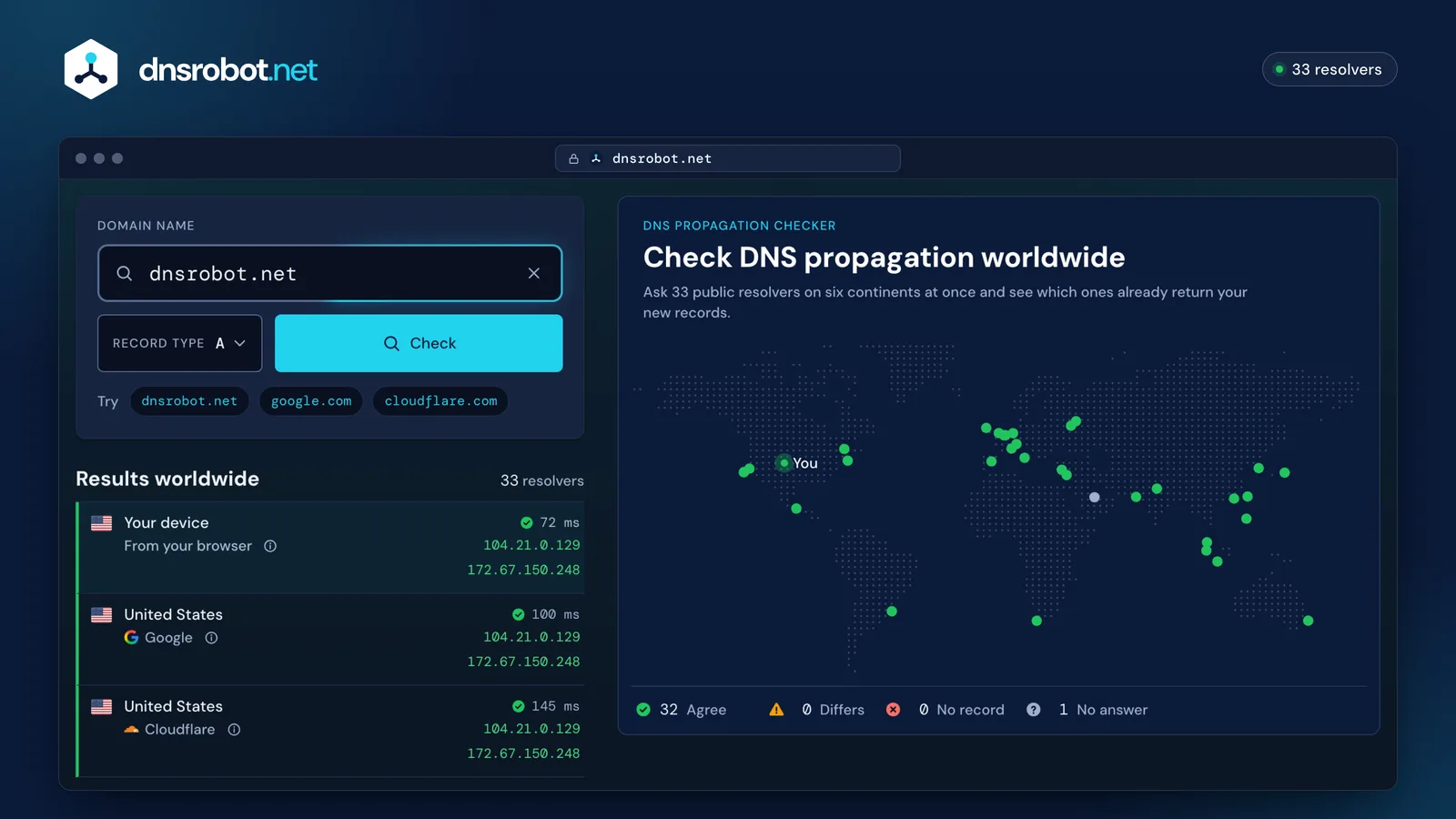Select the 100 ms Google latency

[555, 614]
